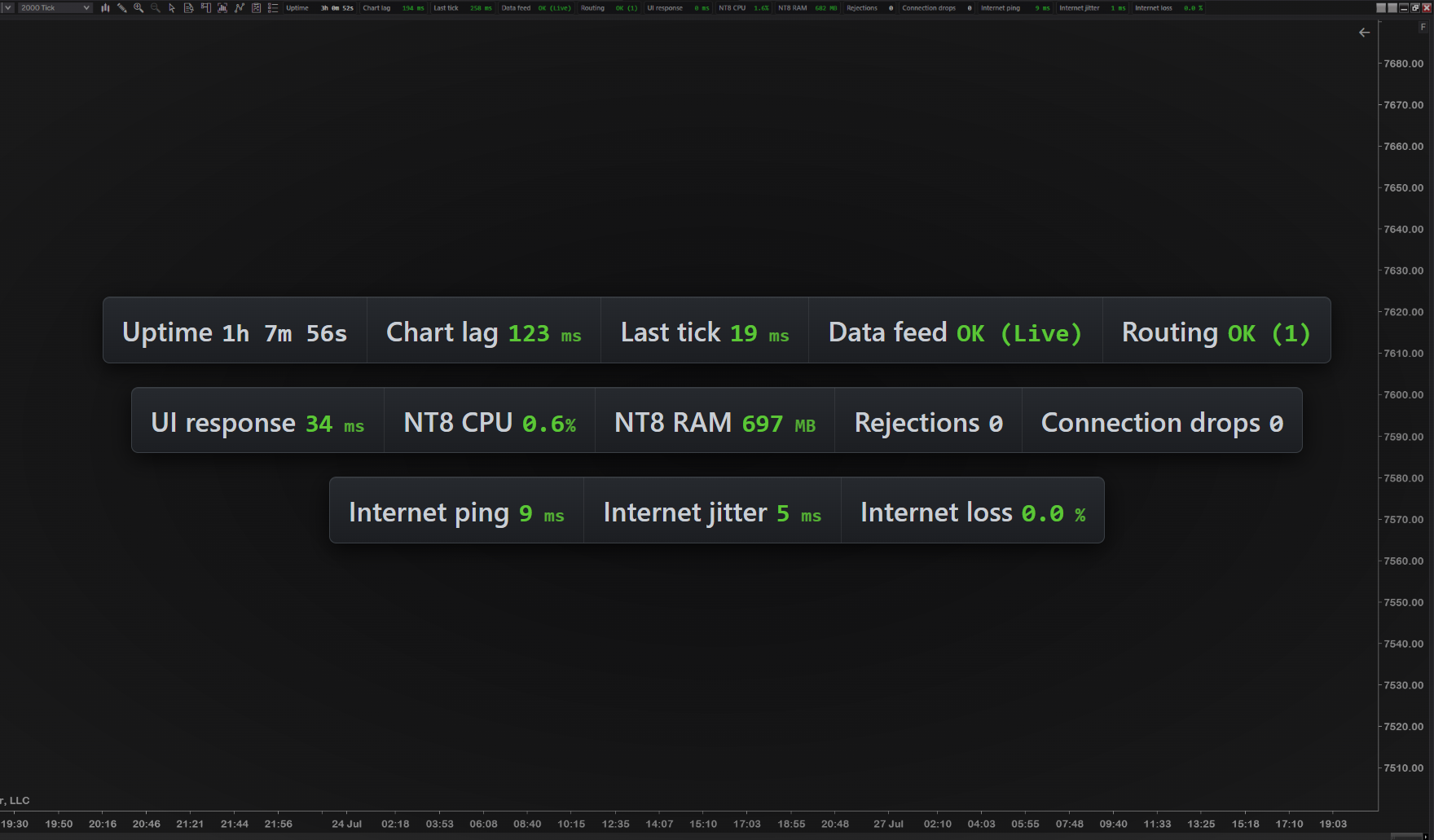Viewport: 1434px width, 840px height.
Task: Open the bar type icon in toolbar
Action: tap(105, 7)
